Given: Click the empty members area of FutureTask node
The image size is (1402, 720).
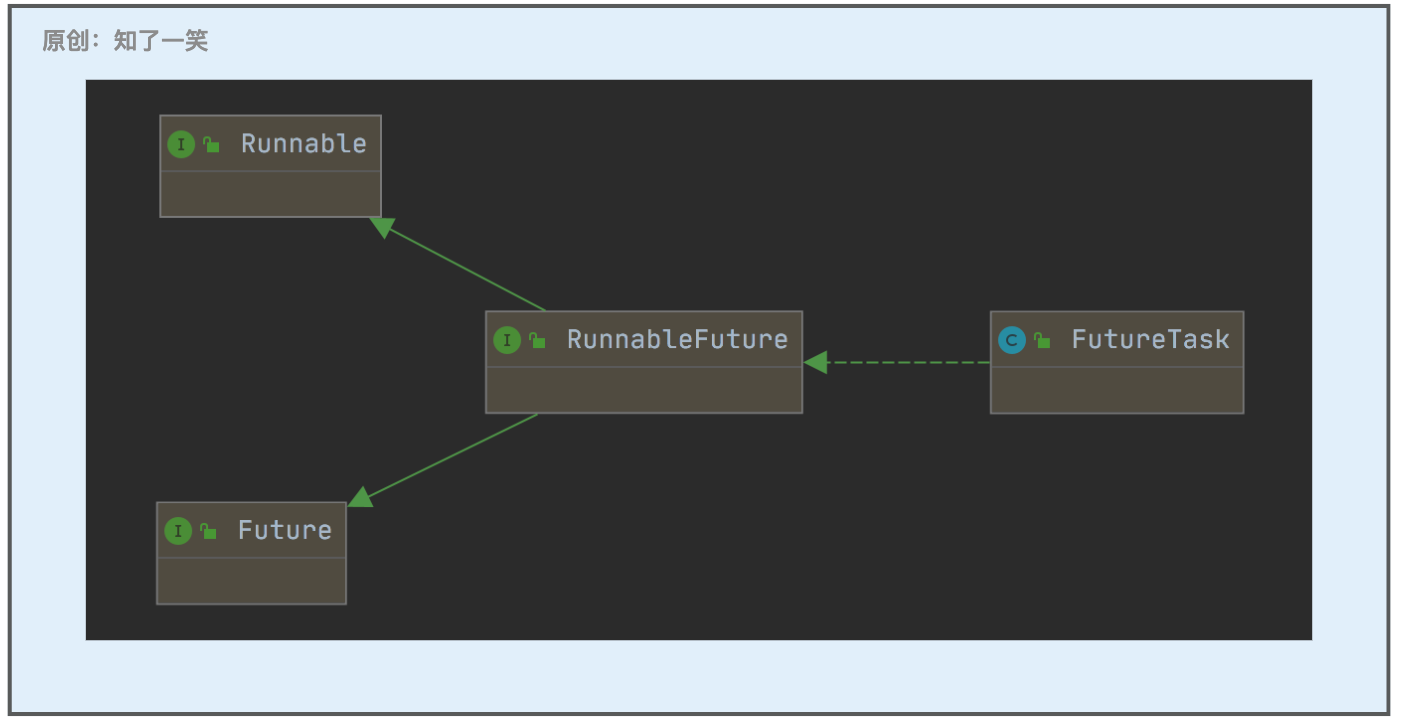Looking at the screenshot, I should pyautogui.click(x=1117, y=390).
